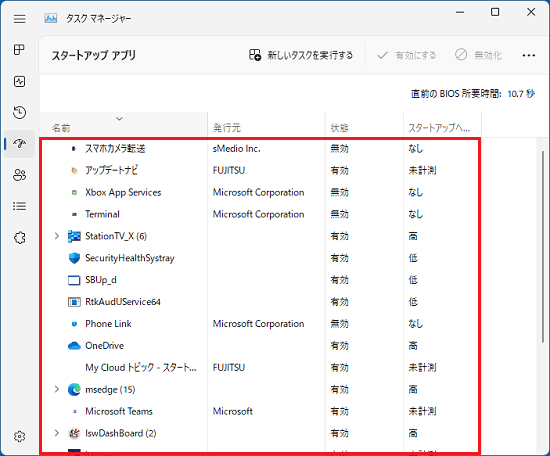
Task: Open the Users page icon in sidebar
Action: point(20,175)
